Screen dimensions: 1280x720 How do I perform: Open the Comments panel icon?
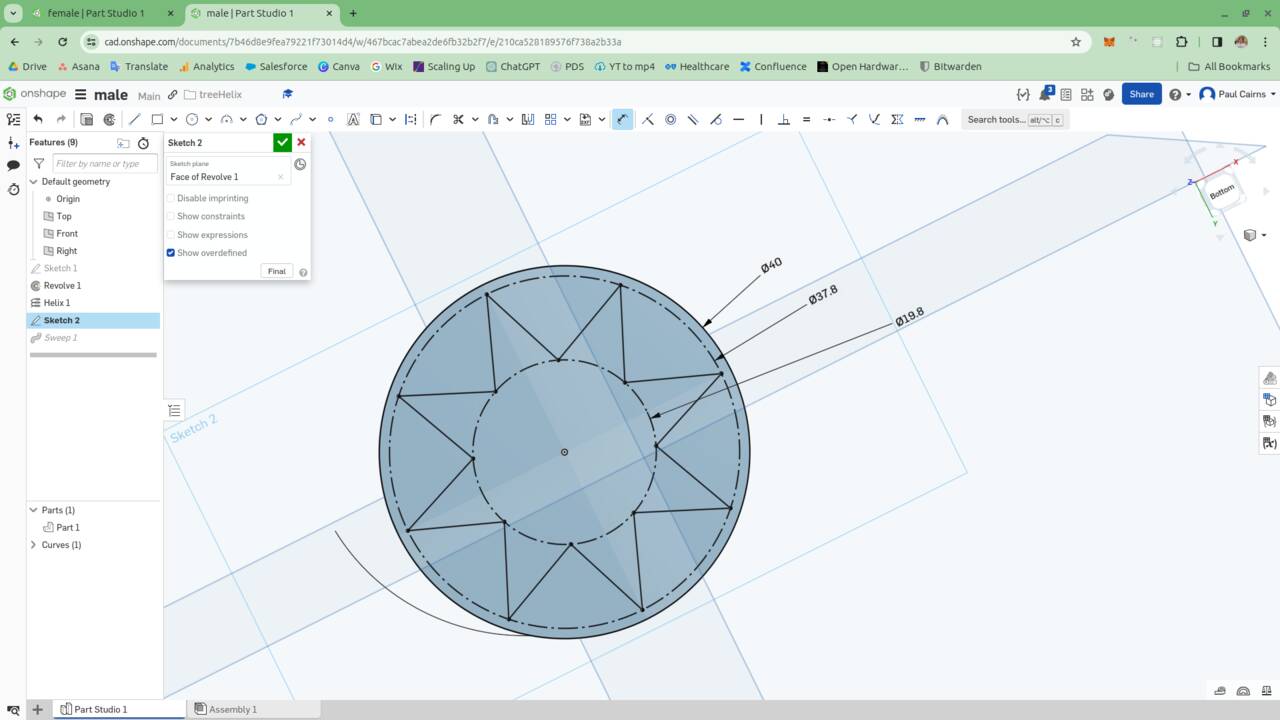pyautogui.click(x=13, y=165)
